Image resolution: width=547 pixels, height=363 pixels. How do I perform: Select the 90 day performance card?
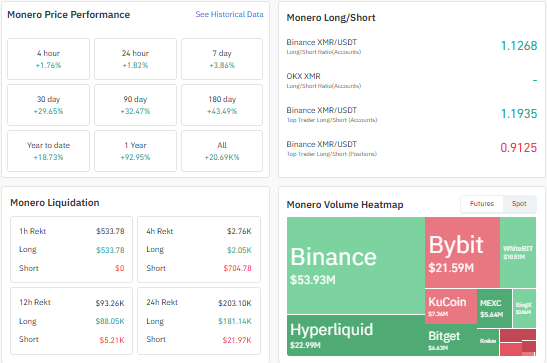point(135,105)
